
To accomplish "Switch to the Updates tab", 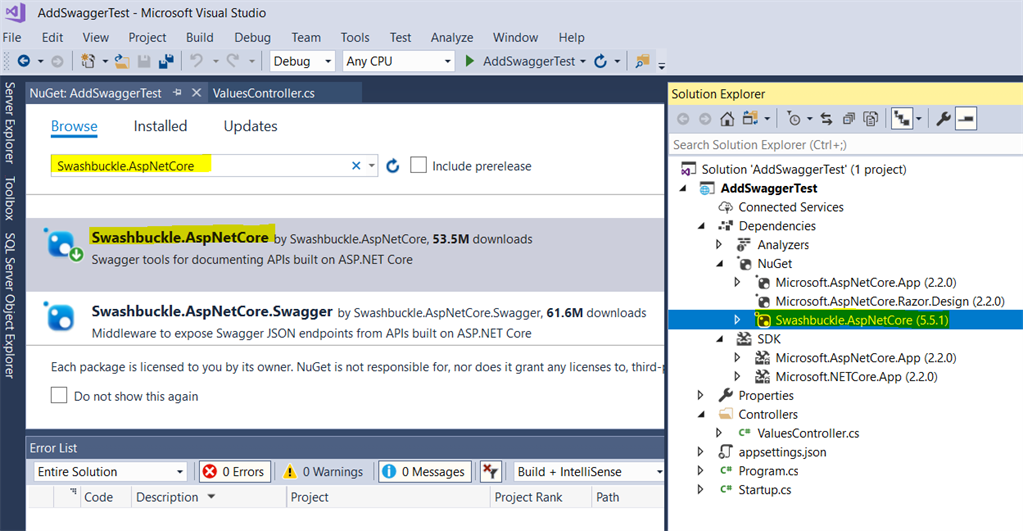I will point(251,126).
